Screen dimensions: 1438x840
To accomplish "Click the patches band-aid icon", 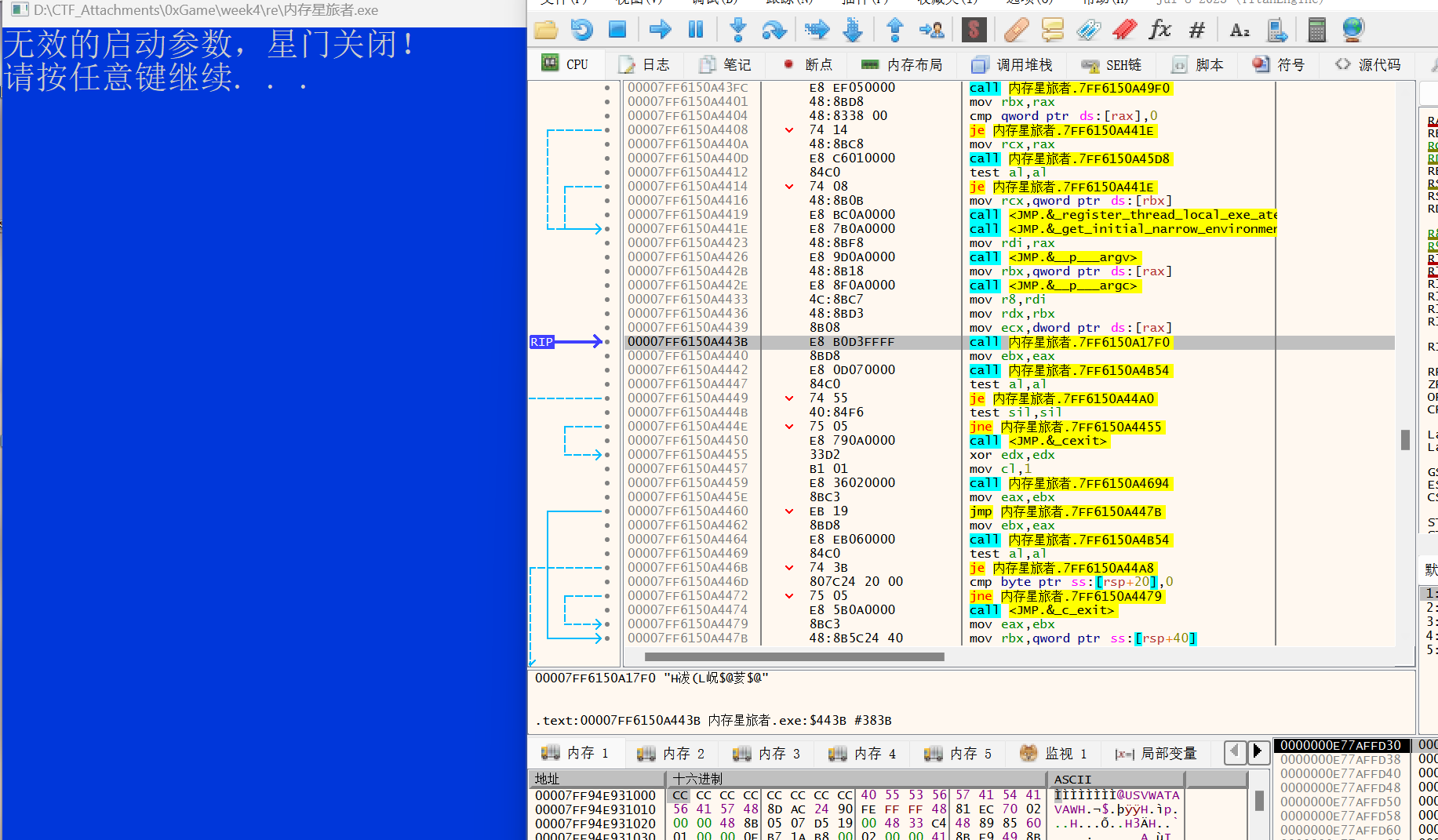I will coord(1016,31).
